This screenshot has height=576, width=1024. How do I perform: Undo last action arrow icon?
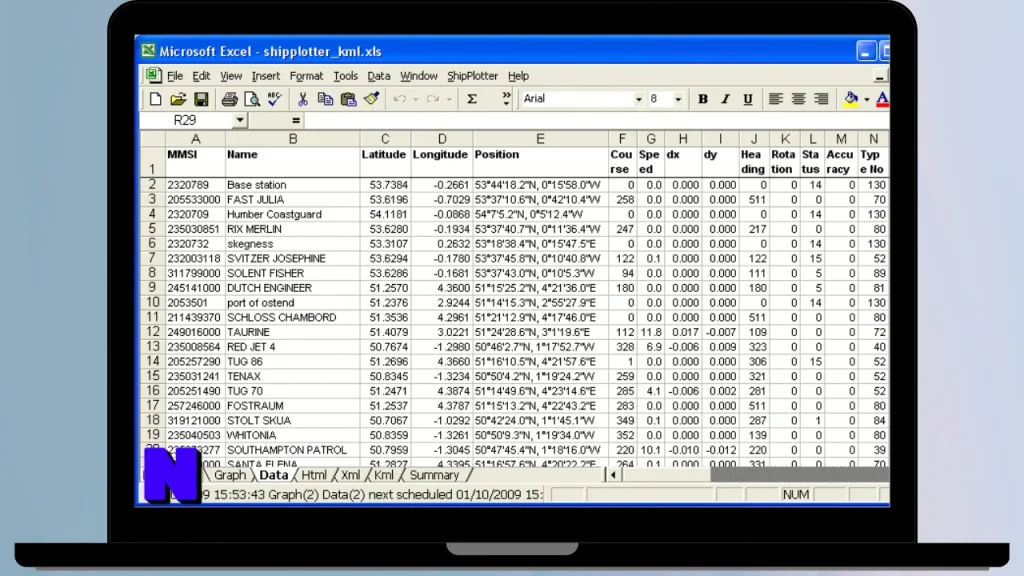[x=399, y=99]
